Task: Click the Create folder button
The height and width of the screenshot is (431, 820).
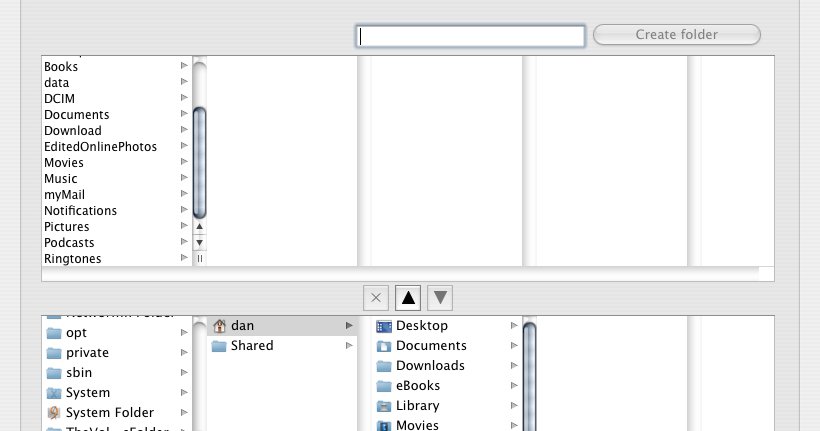Action: [677, 35]
